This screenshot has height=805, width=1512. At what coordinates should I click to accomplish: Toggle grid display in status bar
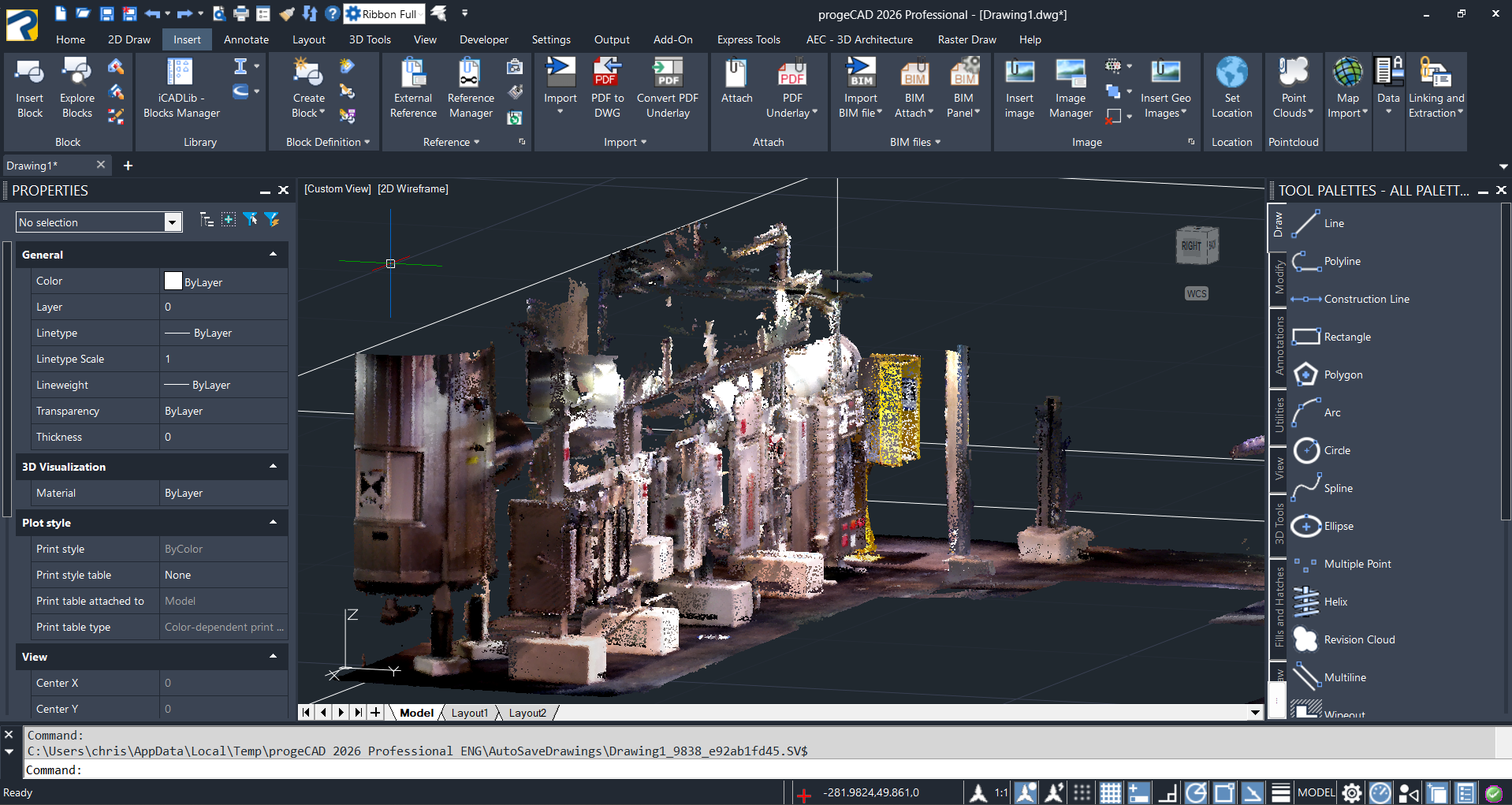(1110, 792)
